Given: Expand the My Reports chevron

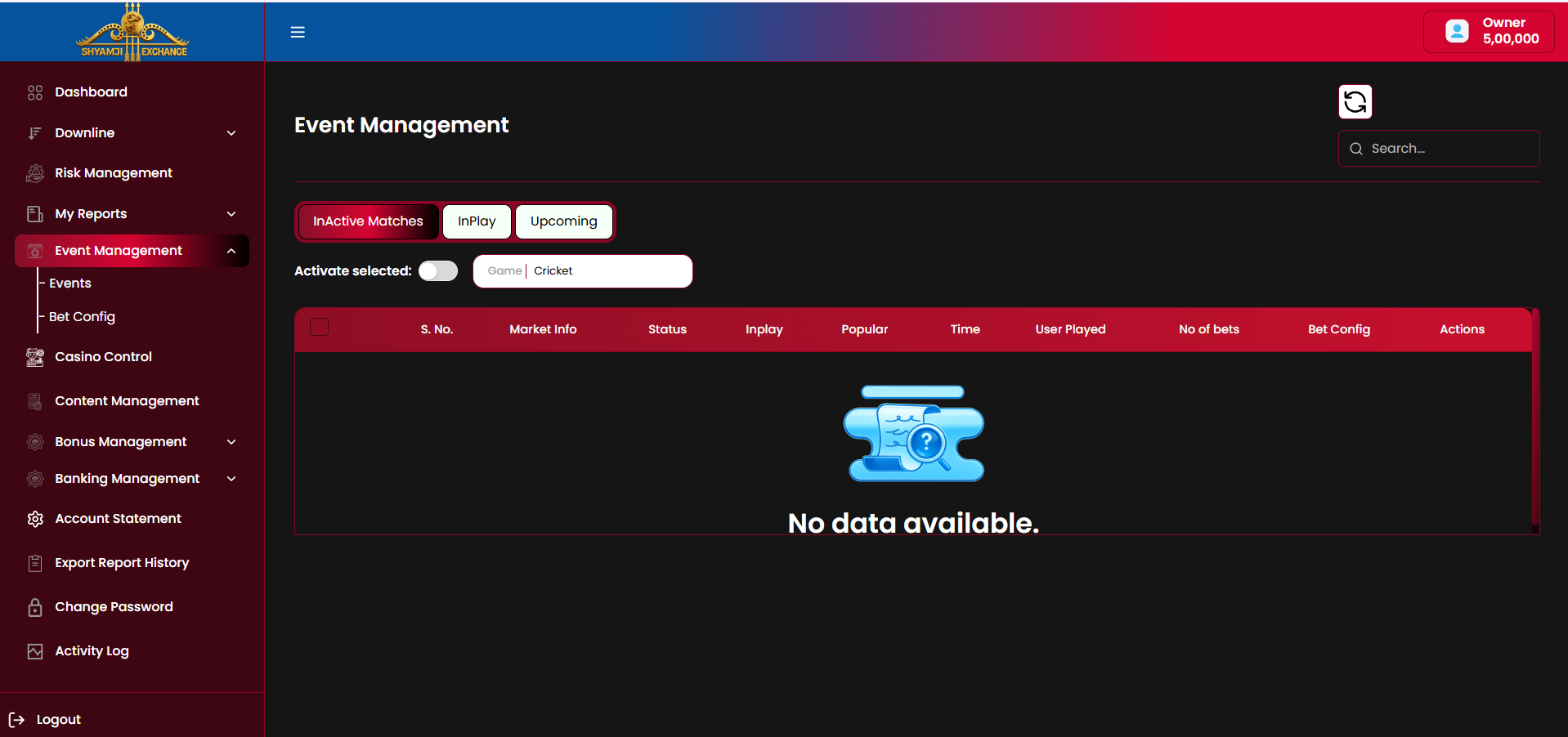Looking at the screenshot, I should 231,214.
